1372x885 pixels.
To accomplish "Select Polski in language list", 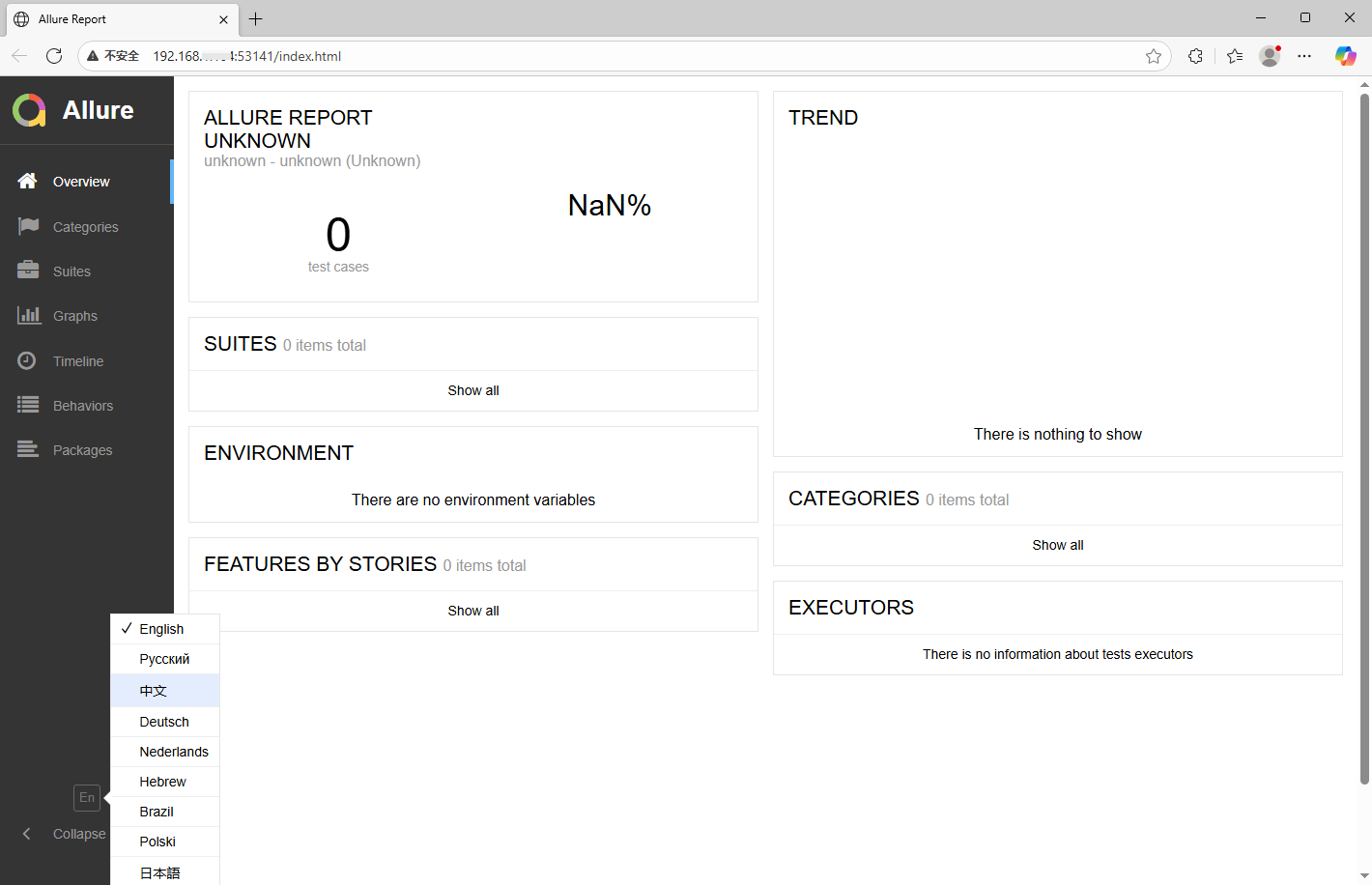I will pyautogui.click(x=165, y=842).
